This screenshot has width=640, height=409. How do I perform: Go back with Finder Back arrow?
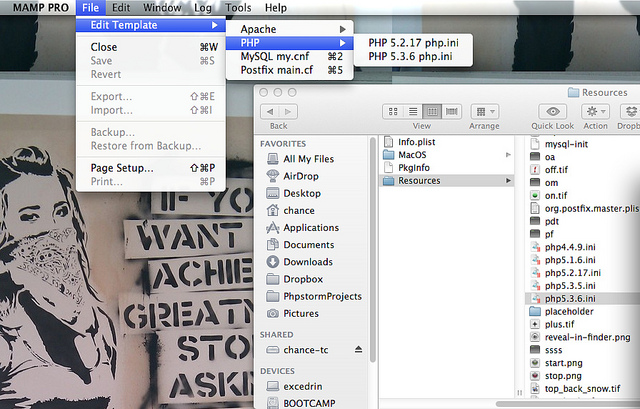[x=270, y=111]
